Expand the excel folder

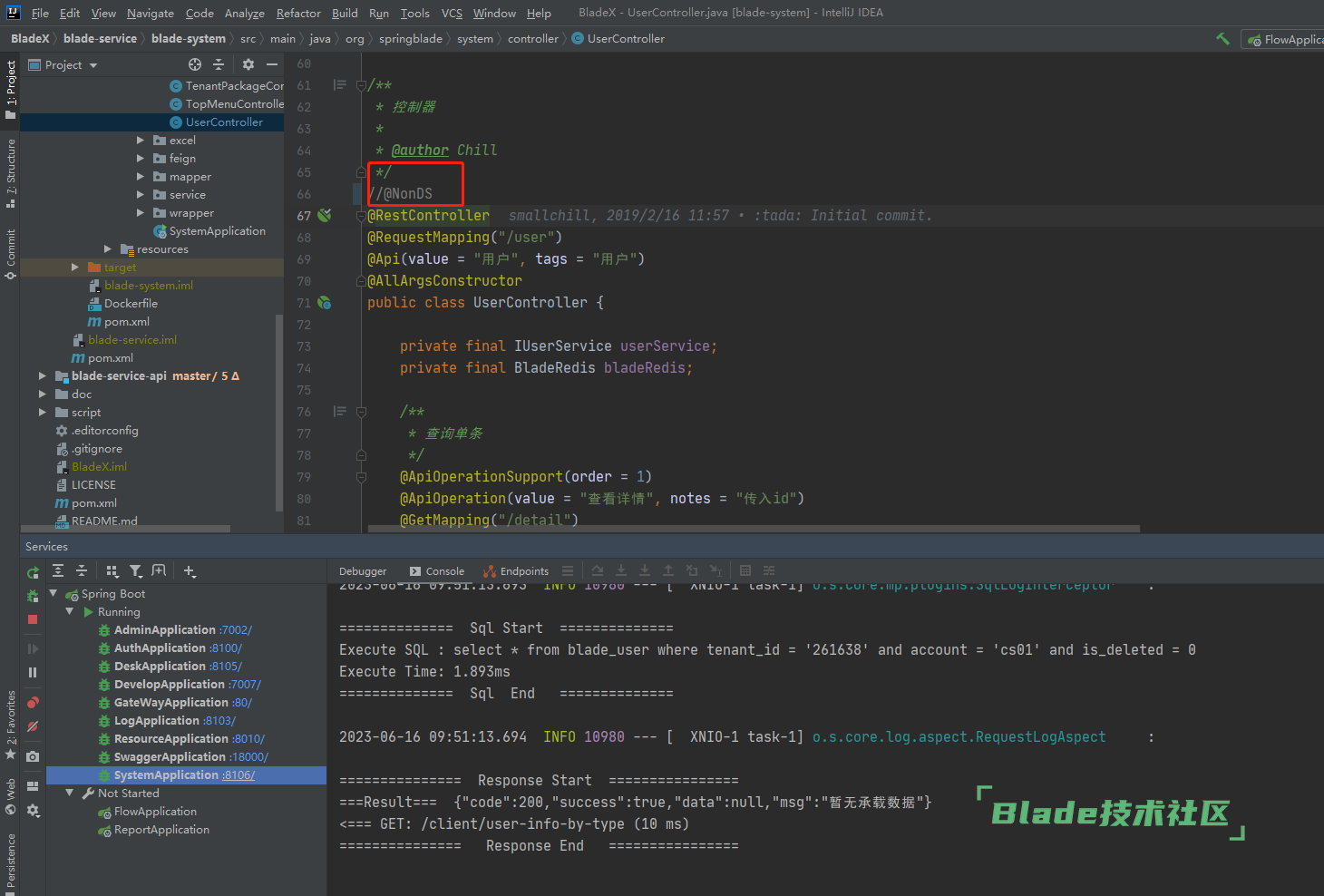(141, 140)
